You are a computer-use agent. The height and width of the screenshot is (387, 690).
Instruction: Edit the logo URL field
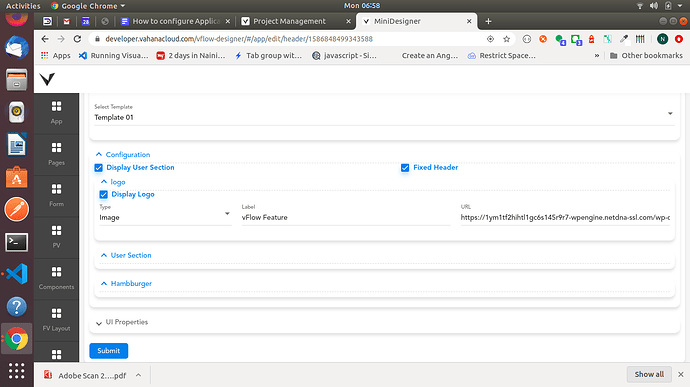click(565, 217)
